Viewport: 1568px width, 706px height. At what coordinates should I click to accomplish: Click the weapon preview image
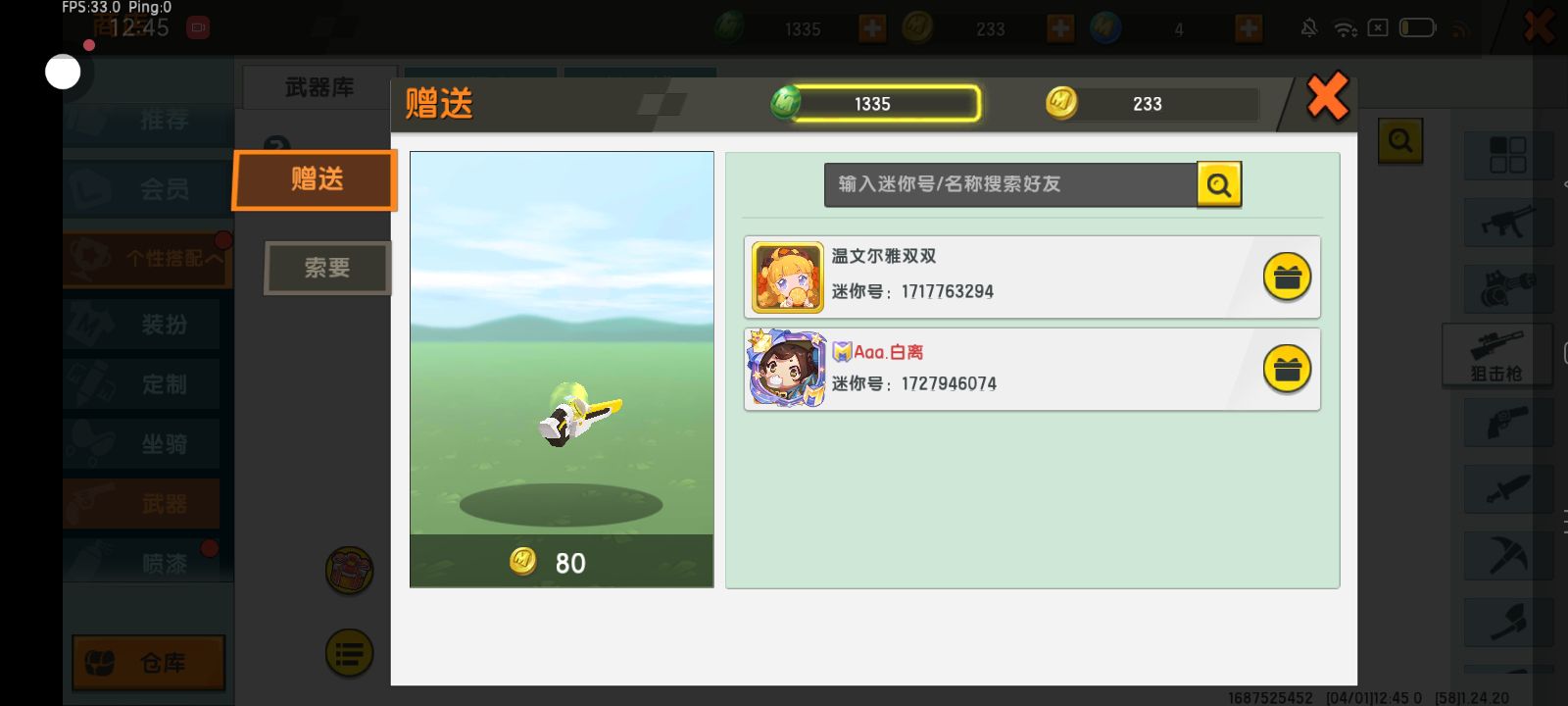pyautogui.click(x=562, y=343)
